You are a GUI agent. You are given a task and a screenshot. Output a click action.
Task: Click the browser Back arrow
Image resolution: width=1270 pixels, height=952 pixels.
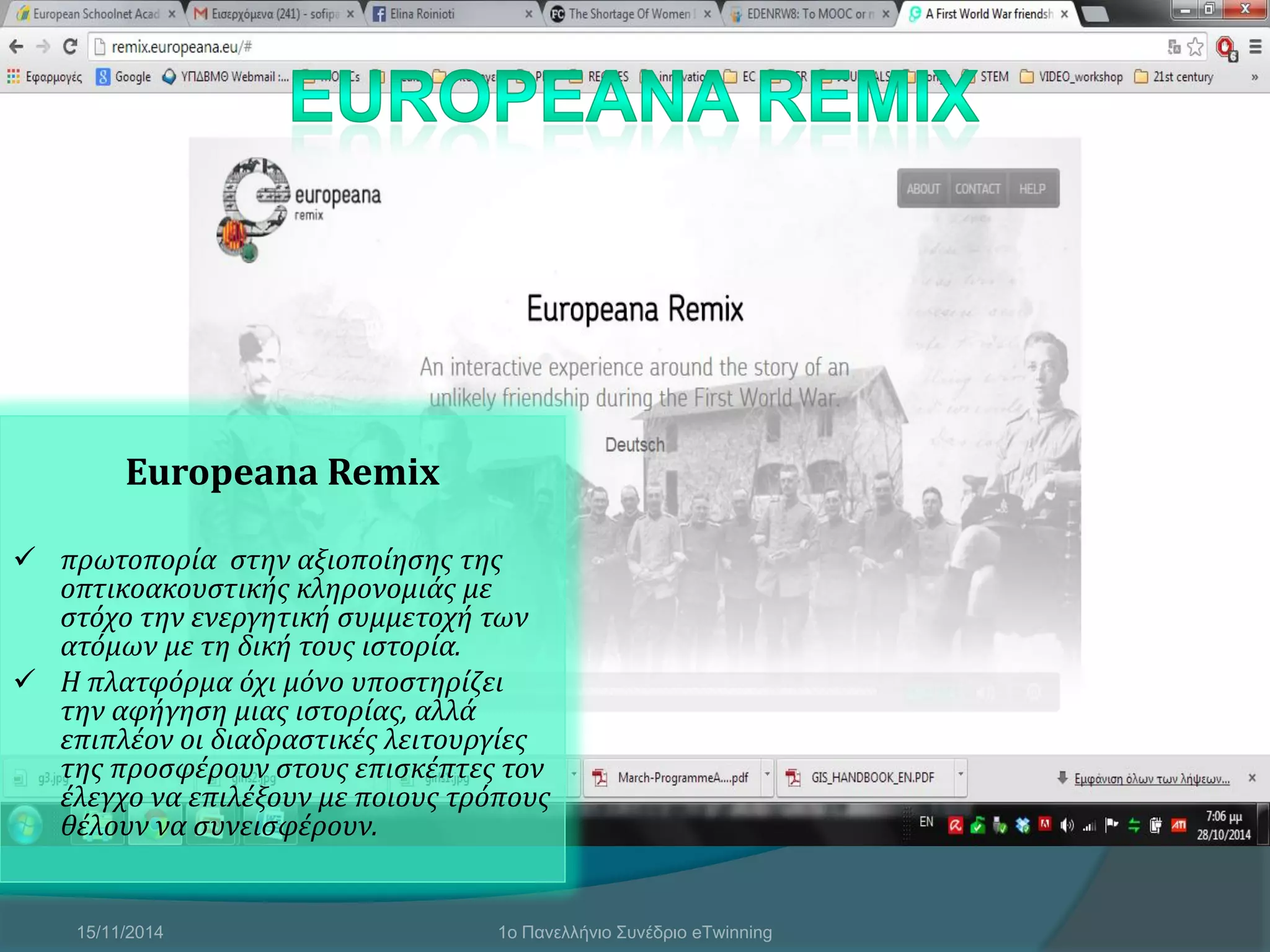coord(16,46)
